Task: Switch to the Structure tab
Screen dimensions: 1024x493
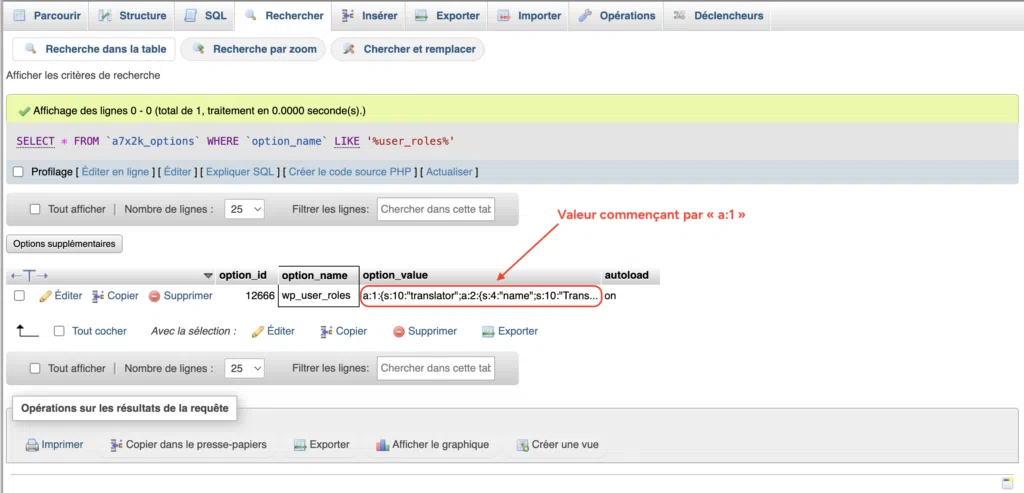Action: [133, 16]
